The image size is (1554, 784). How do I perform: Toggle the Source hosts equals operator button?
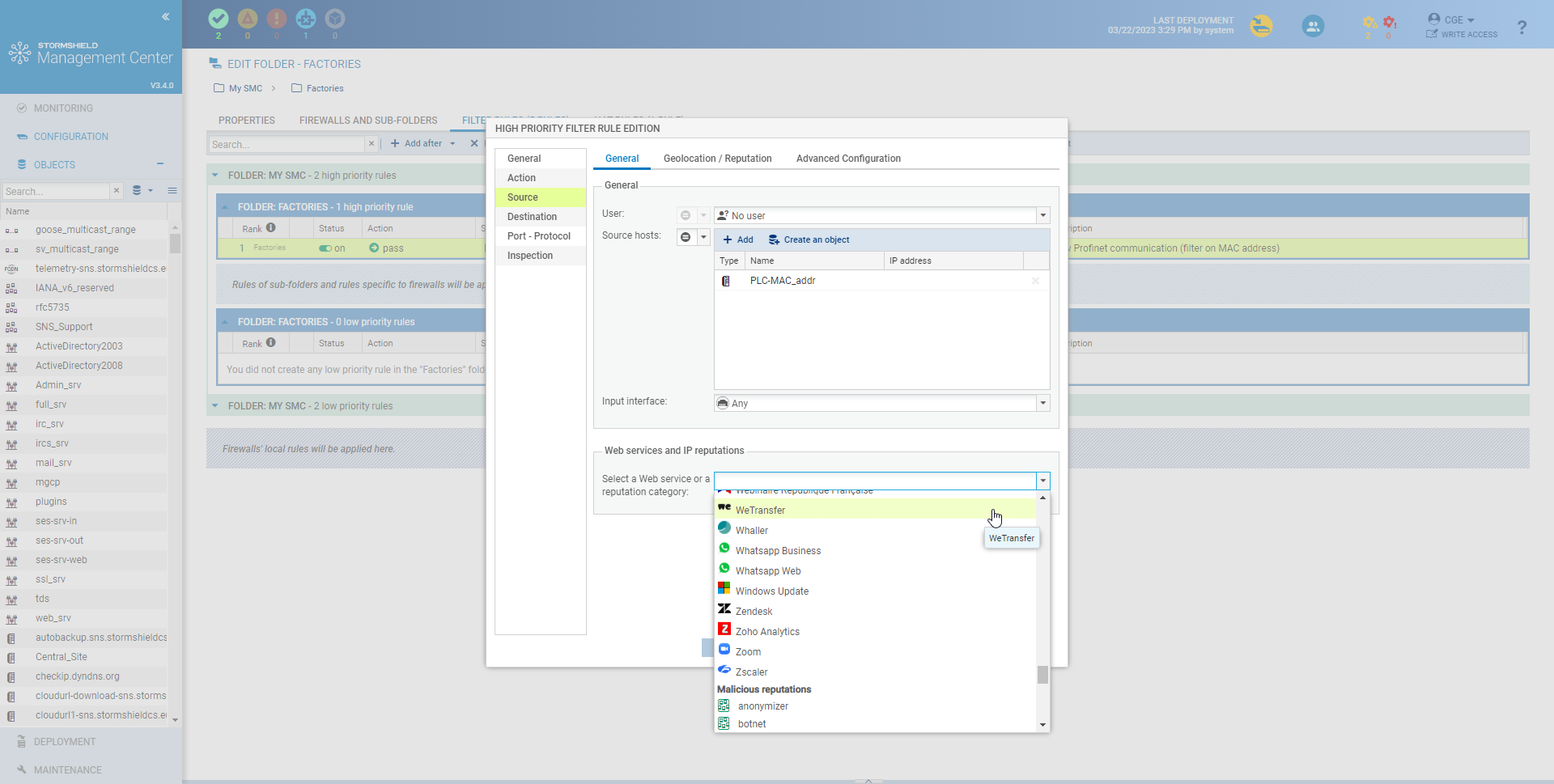click(x=686, y=237)
